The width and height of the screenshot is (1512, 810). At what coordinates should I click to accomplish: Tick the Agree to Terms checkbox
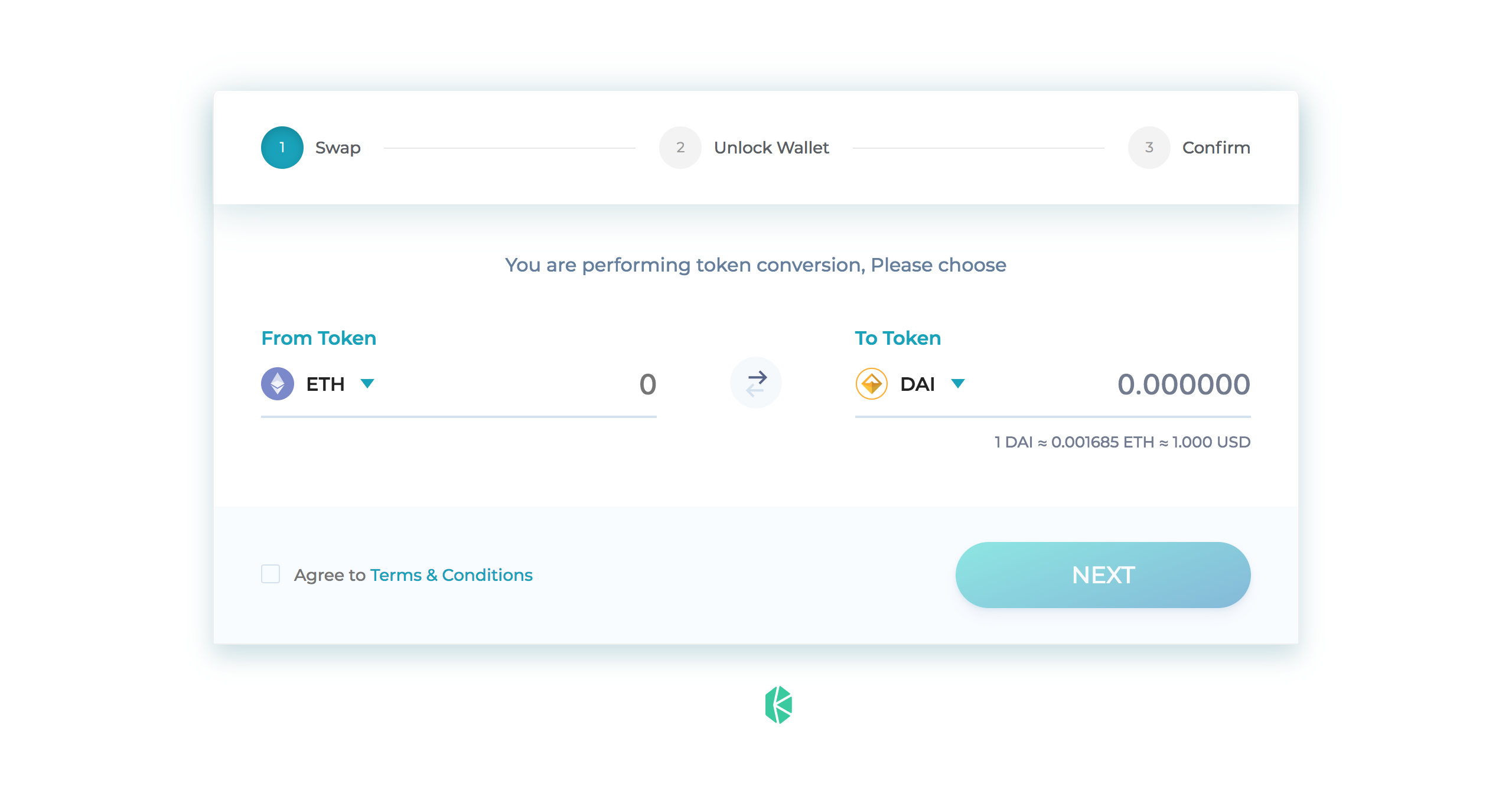(x=271, y=574)
